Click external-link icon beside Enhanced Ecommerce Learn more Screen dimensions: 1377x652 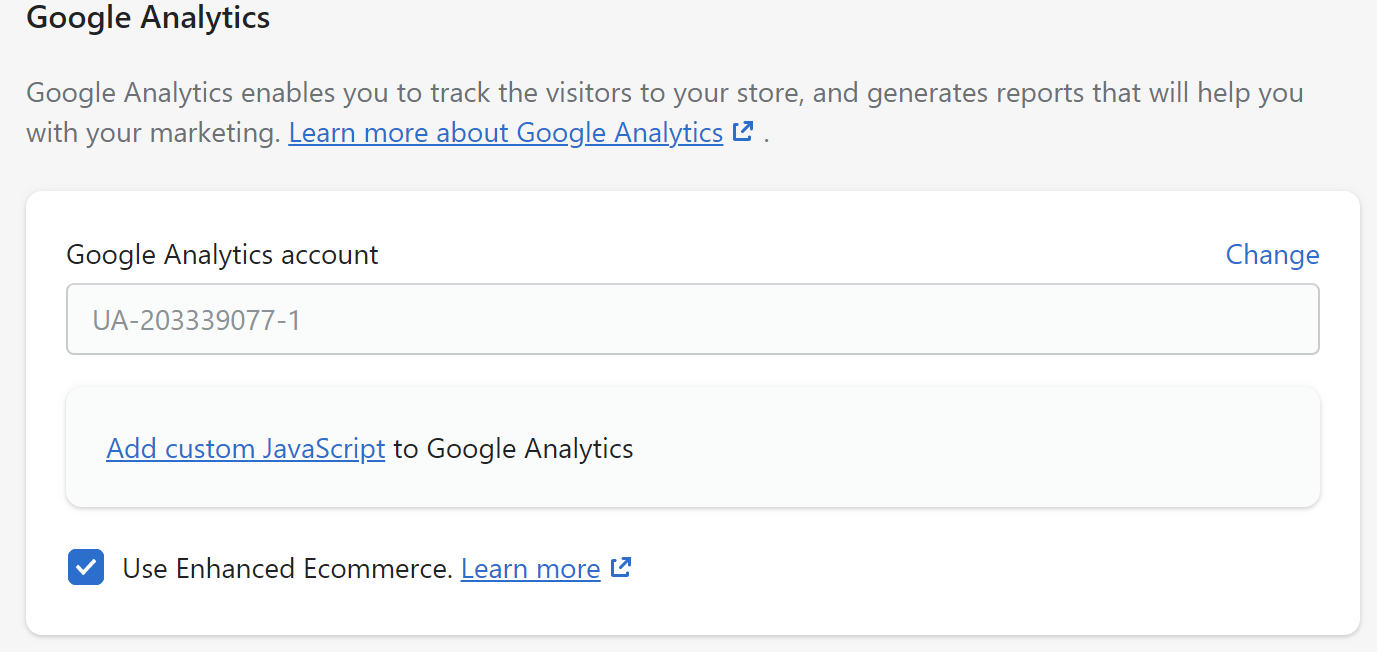tap(621, 568)
